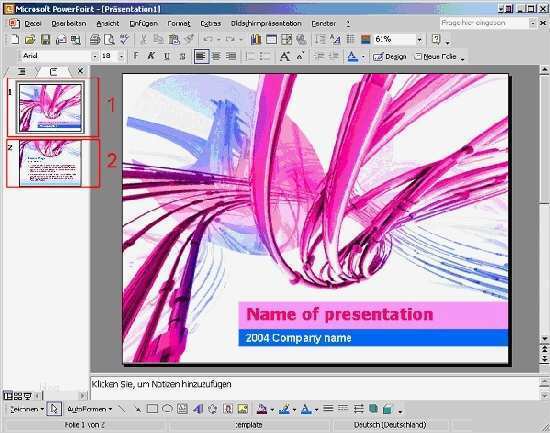This screenshot has width=550, height=433.
Task: Select slide 2 thumbnail
Action: pyautogui.click(x=51, y=163)
